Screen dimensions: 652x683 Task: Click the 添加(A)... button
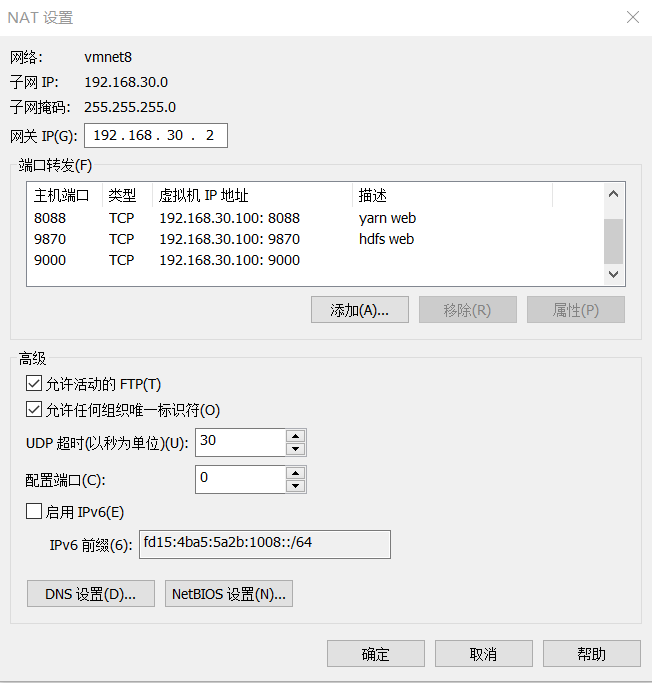tap(359, 310)
